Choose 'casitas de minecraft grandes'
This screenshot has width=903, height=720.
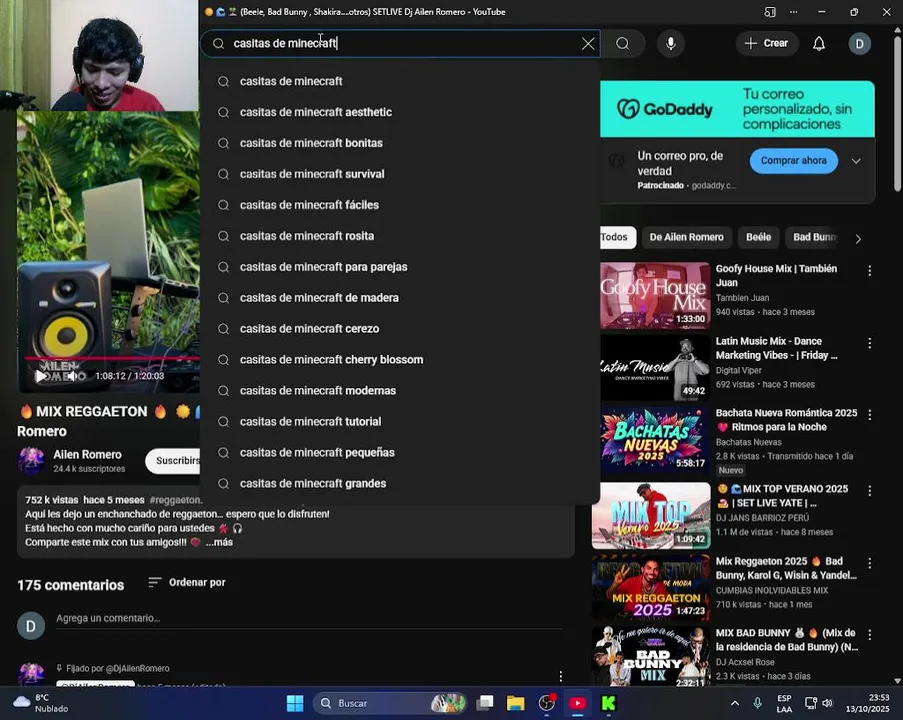[x=400, y=484]
